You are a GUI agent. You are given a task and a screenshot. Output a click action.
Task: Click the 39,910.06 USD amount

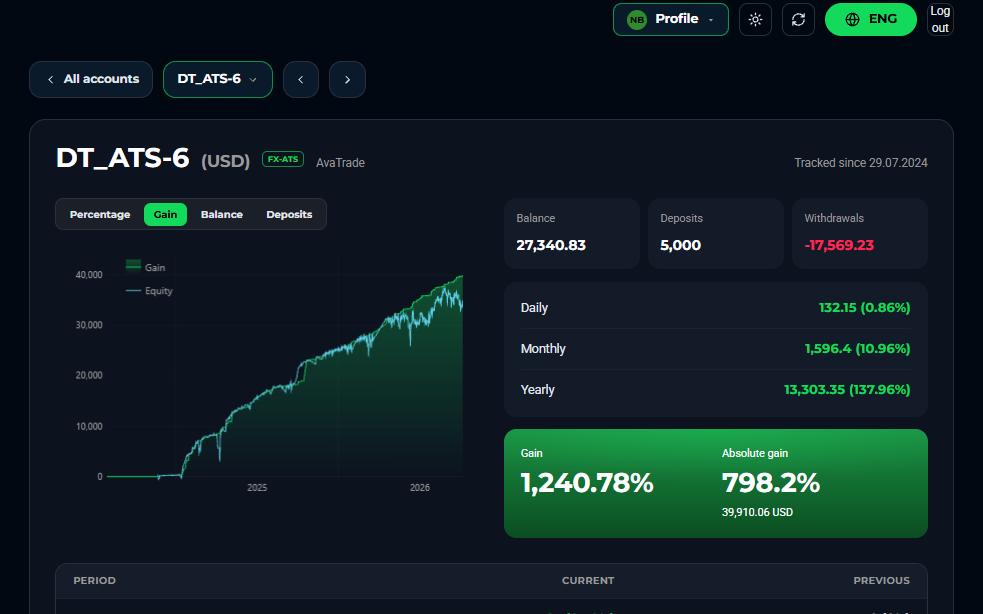[757, 512]
